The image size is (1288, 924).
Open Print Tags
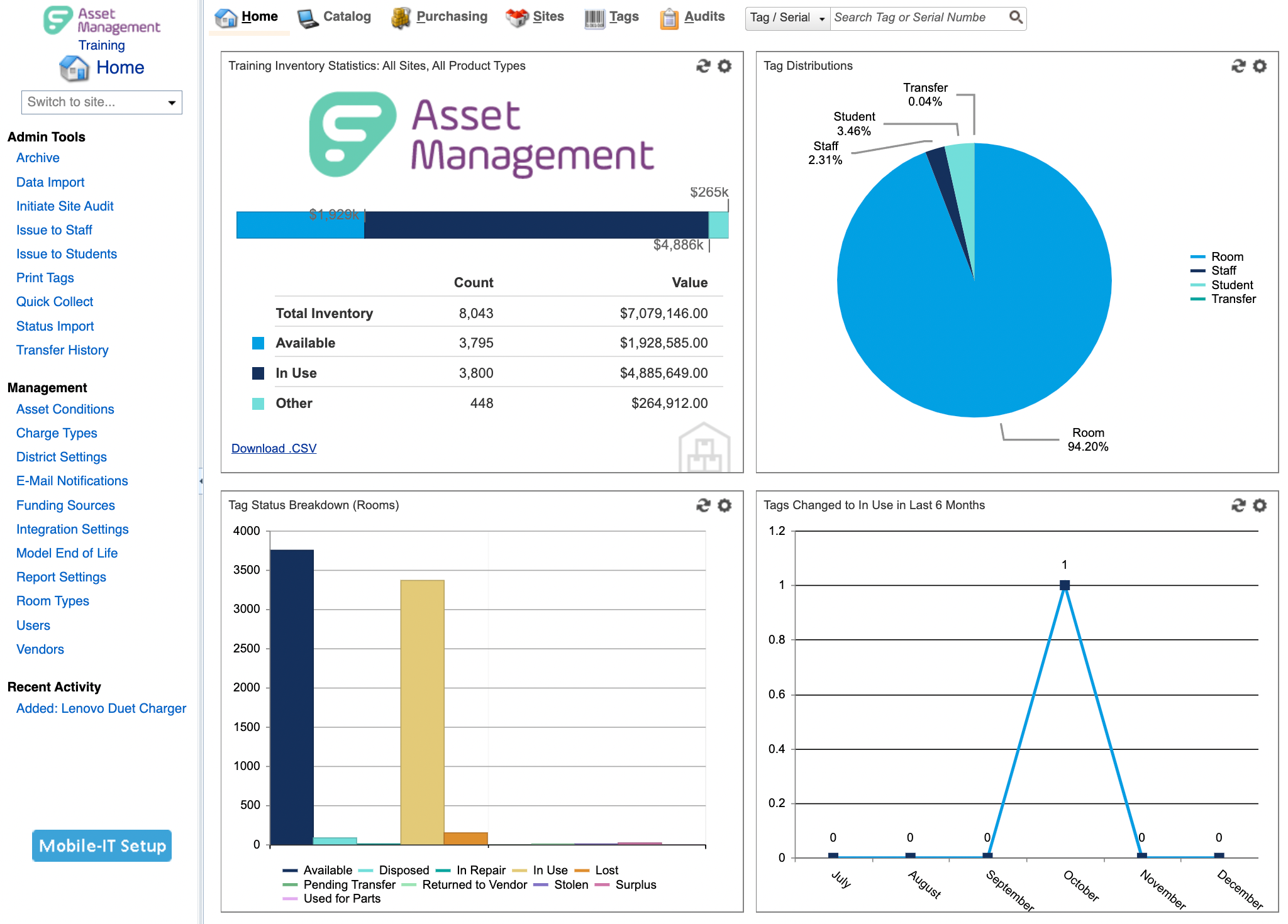(45, 278)
